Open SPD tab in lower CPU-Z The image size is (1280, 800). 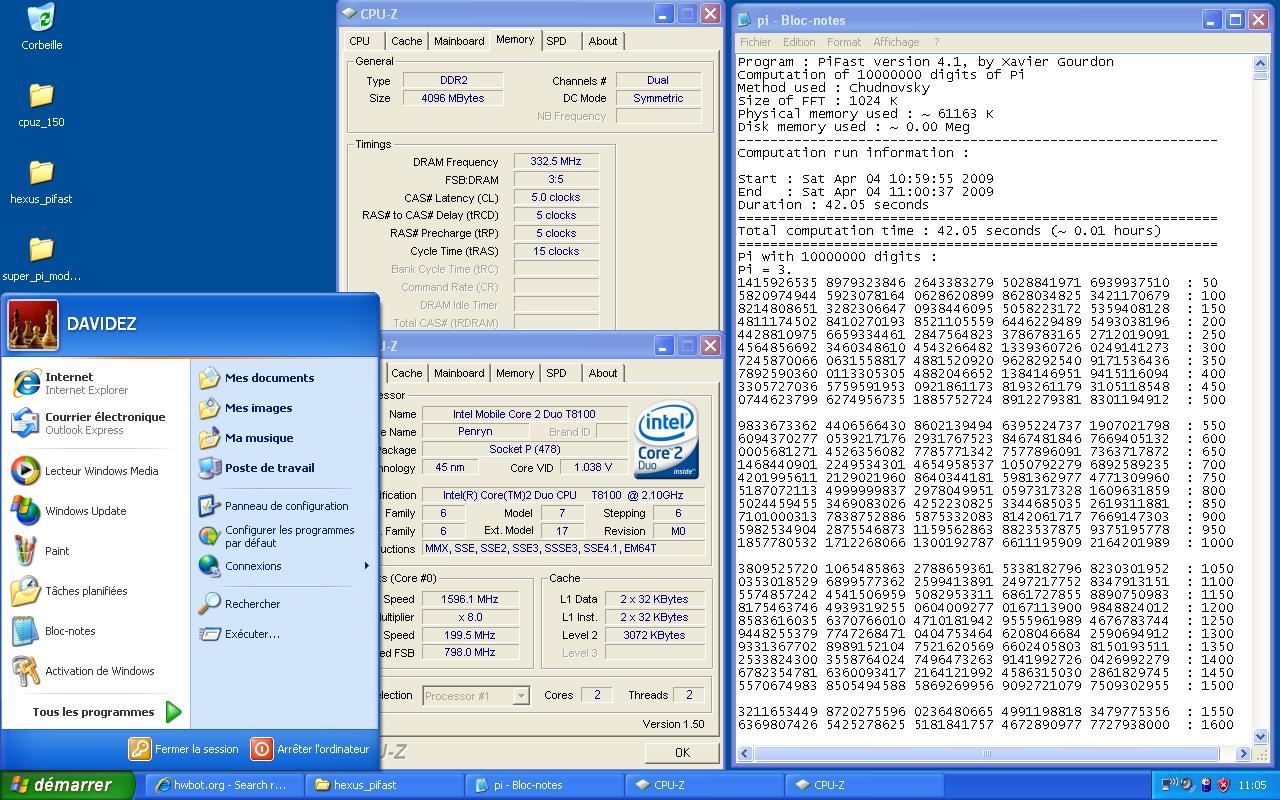(x=556, y=373)
